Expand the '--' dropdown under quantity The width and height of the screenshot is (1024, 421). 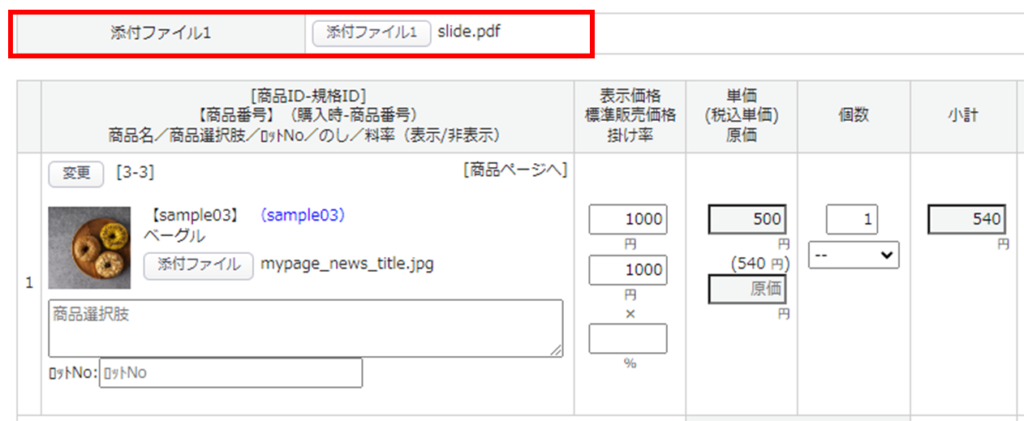tap(854, 255)
